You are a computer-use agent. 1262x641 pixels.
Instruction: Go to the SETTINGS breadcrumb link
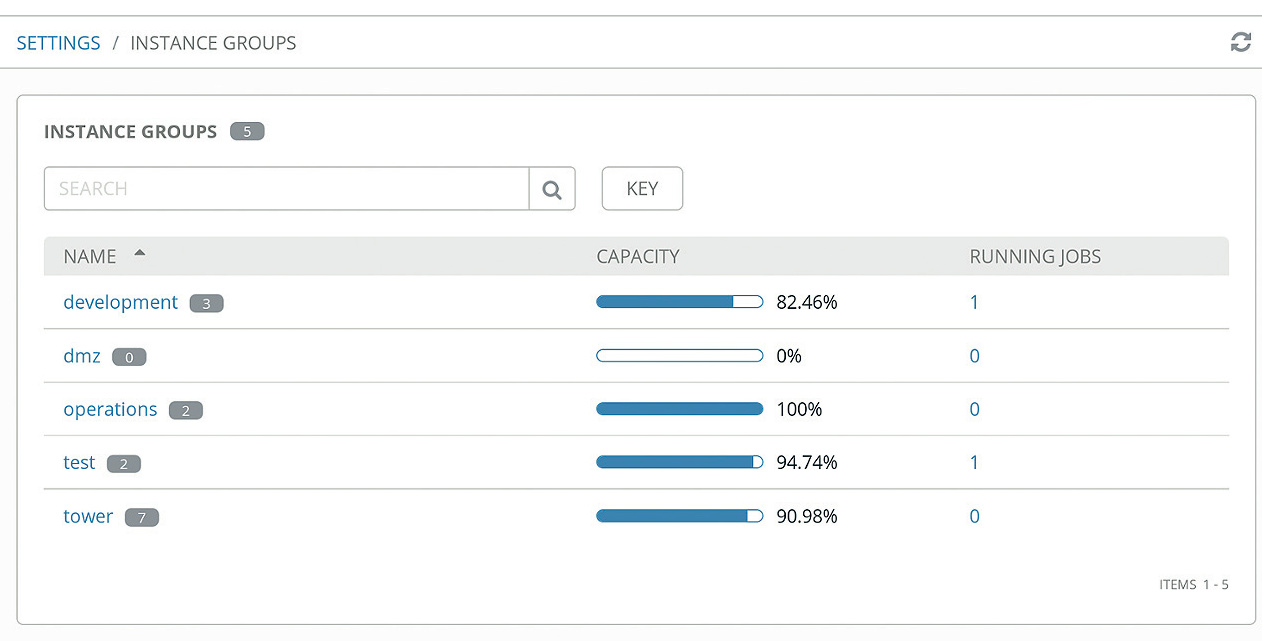(x=59, y=43)
